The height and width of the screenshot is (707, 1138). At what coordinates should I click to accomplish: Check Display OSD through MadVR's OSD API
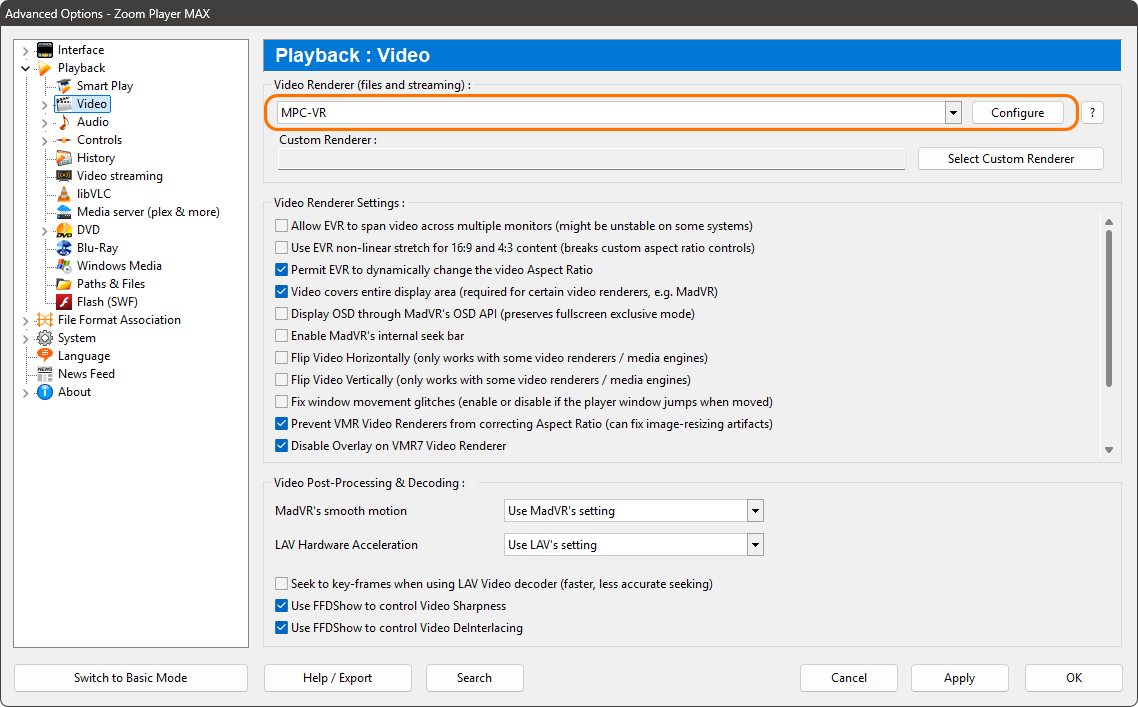(x=282, y=314)
